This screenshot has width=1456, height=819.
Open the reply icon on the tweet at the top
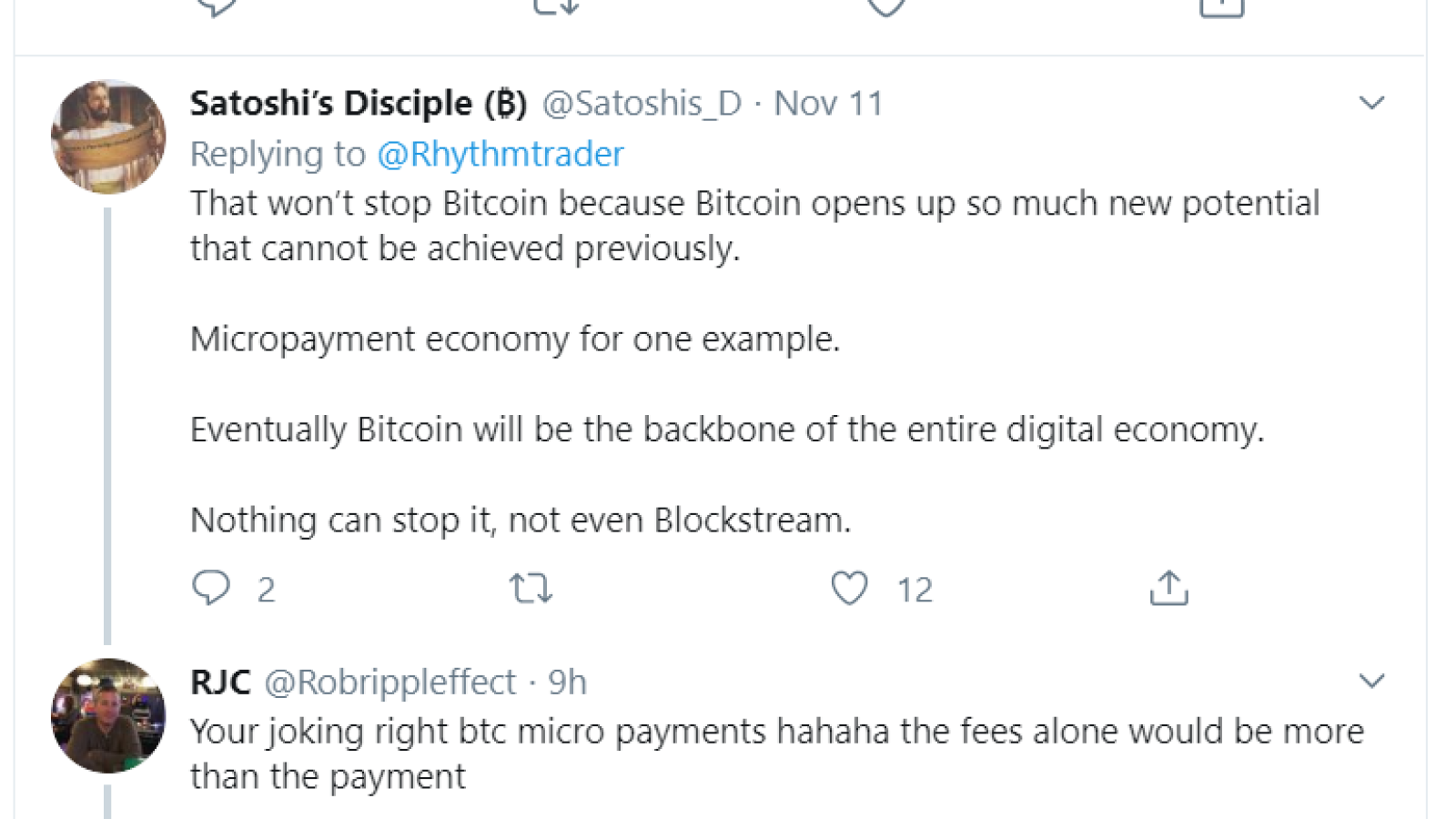pyautogui.click(x=217, y=7)
